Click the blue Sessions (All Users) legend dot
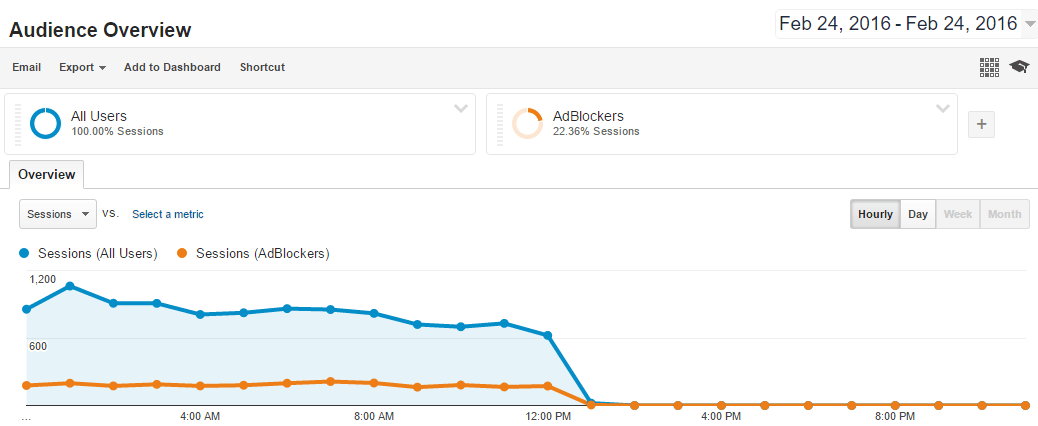Viewport: 1038px width, 426px height. point(26,253)
